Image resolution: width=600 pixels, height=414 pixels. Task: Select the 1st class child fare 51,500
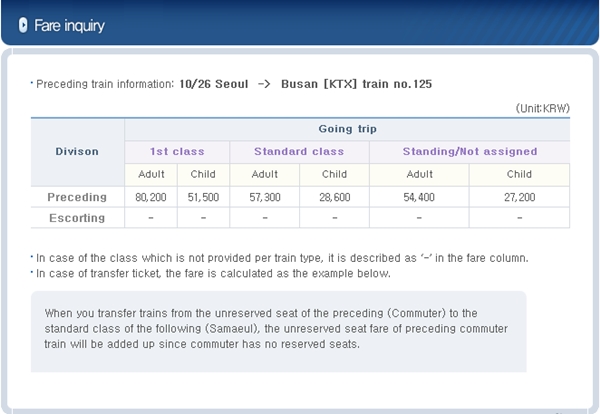(203, 197)
